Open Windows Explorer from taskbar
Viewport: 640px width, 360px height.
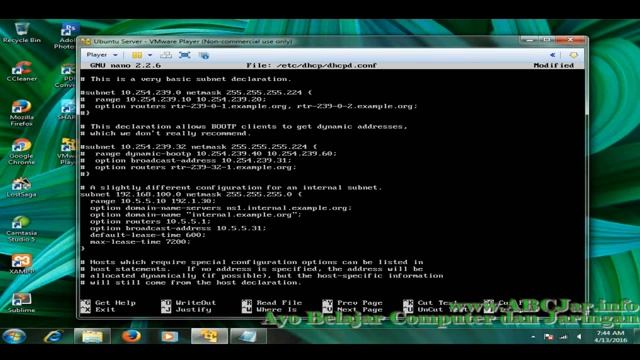[x=92, y=337]
